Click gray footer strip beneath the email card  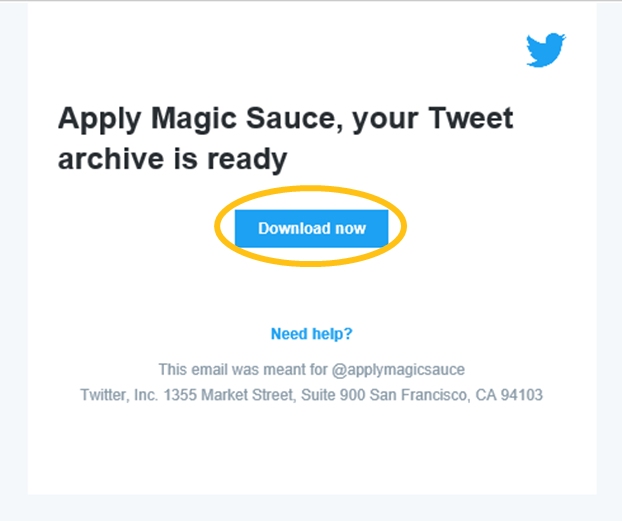tap(311, 508)
